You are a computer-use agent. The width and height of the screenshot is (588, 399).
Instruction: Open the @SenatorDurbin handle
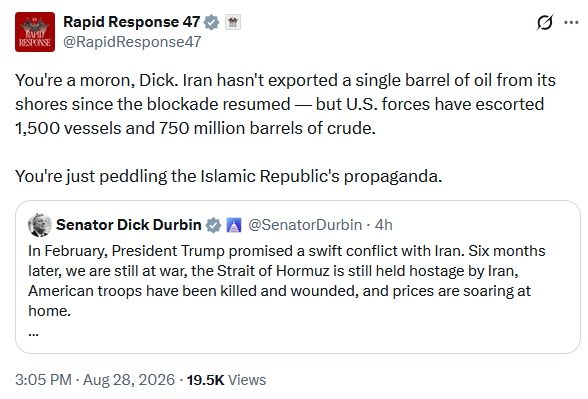pyautogui.click(x=305, y=225)
